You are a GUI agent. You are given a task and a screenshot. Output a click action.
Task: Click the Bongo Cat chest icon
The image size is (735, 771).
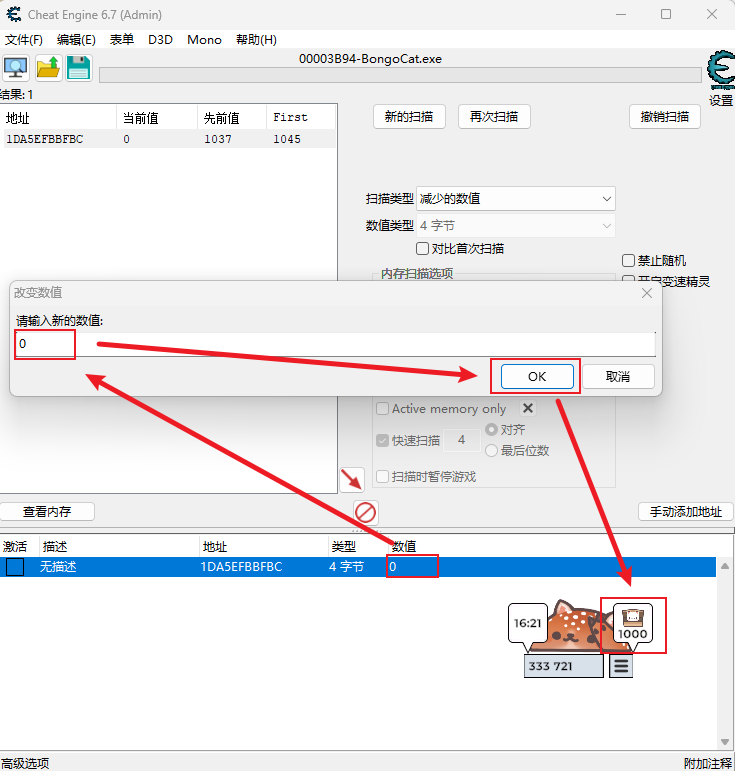point(632,617)
